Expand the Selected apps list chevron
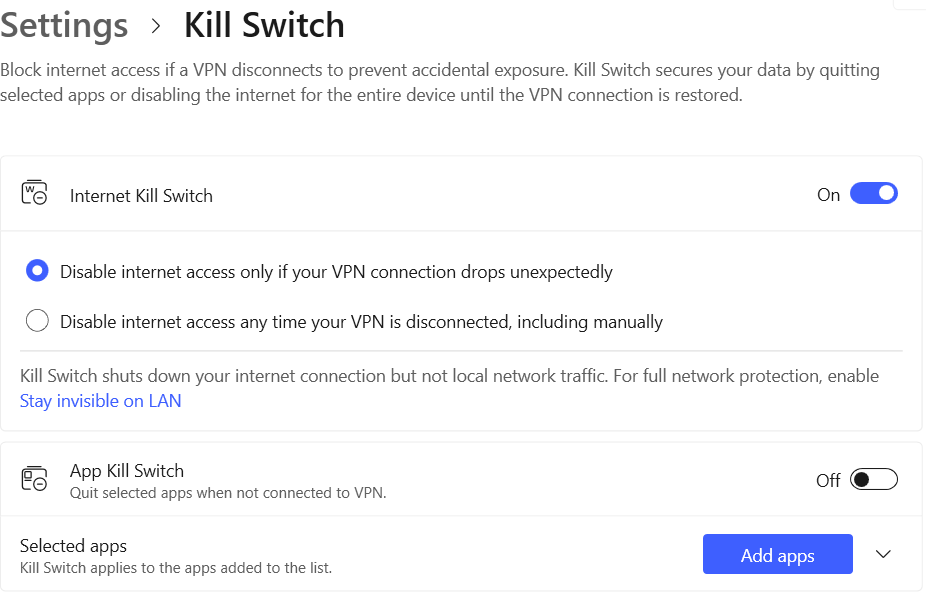 pos(883,555)
